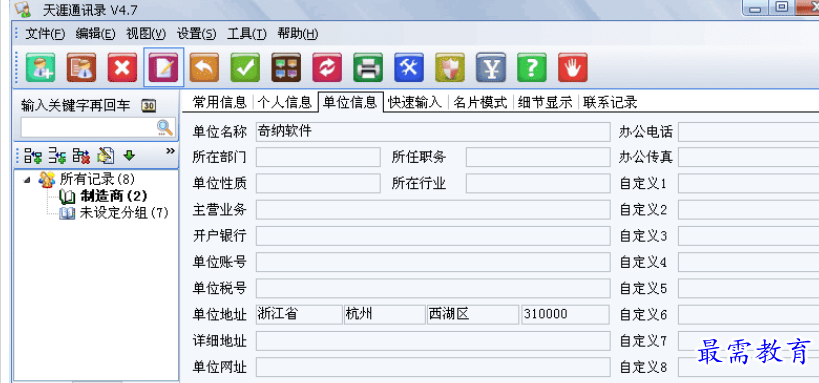The width and height of the screenshot is (819, 383).
Task: Click the add group icon in tree toolbar
Action: point(33,155)
